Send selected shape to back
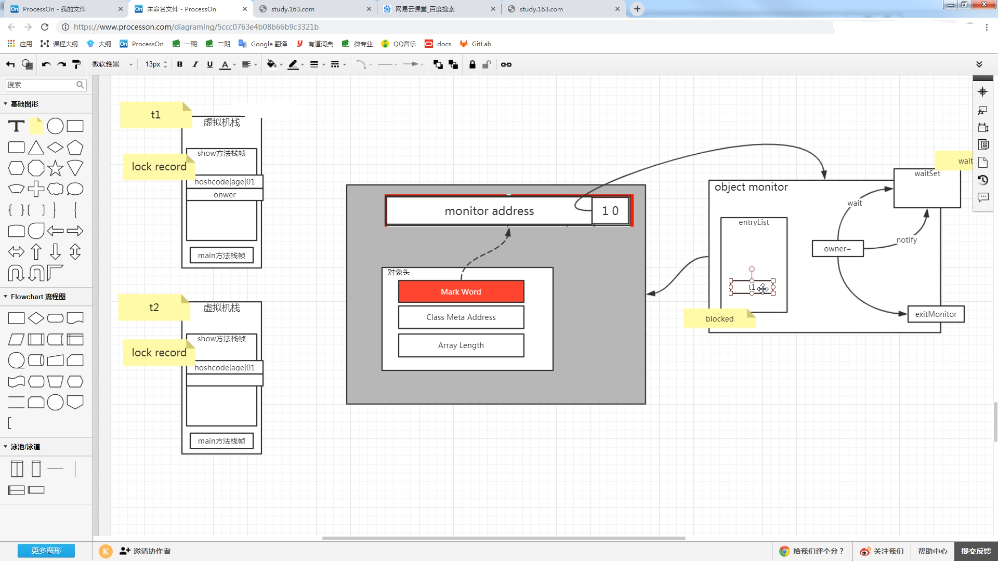This screenshot has width=998, height=561. pos(453,64)
